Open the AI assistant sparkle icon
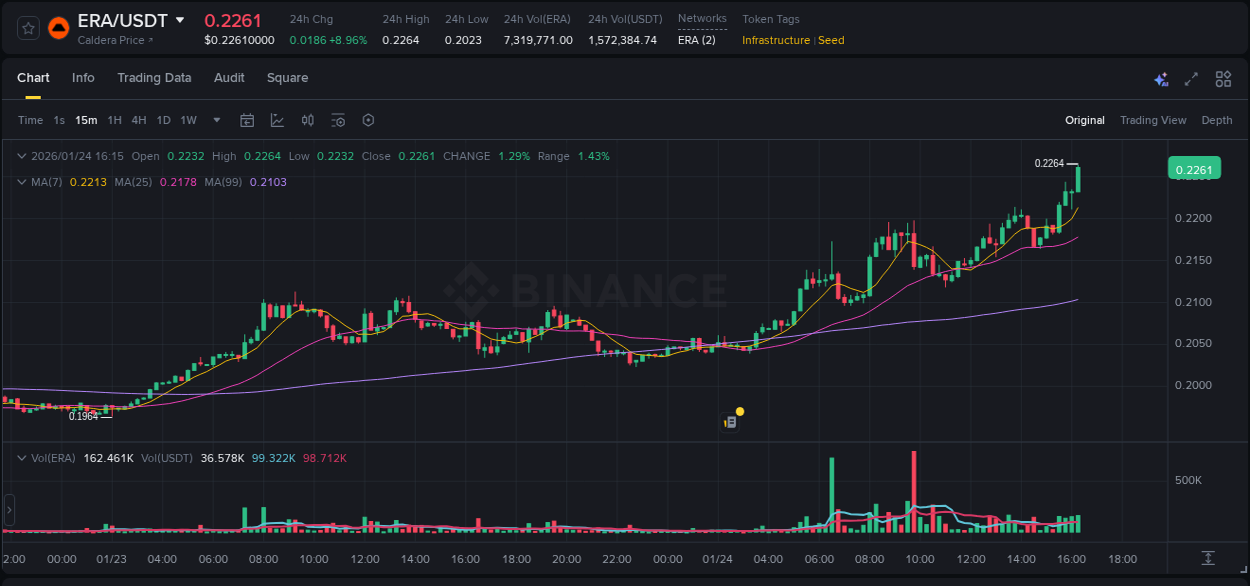The height and width of the screenshot is (586, 1250). [1161, 79]
